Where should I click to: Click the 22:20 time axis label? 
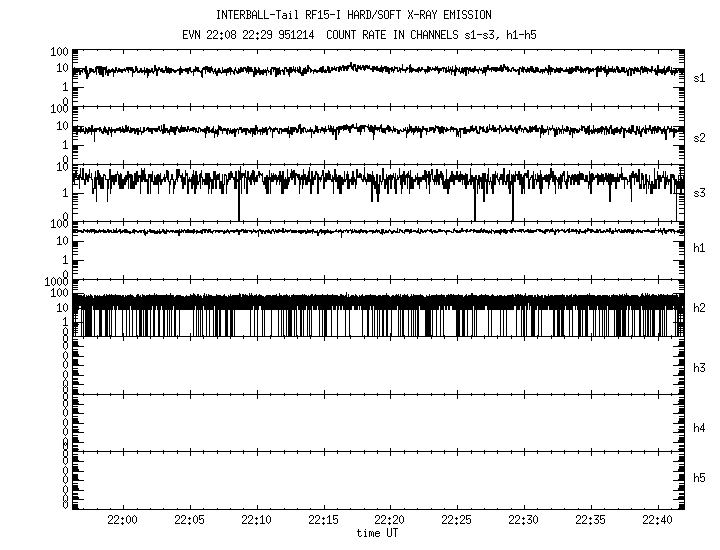390,520
